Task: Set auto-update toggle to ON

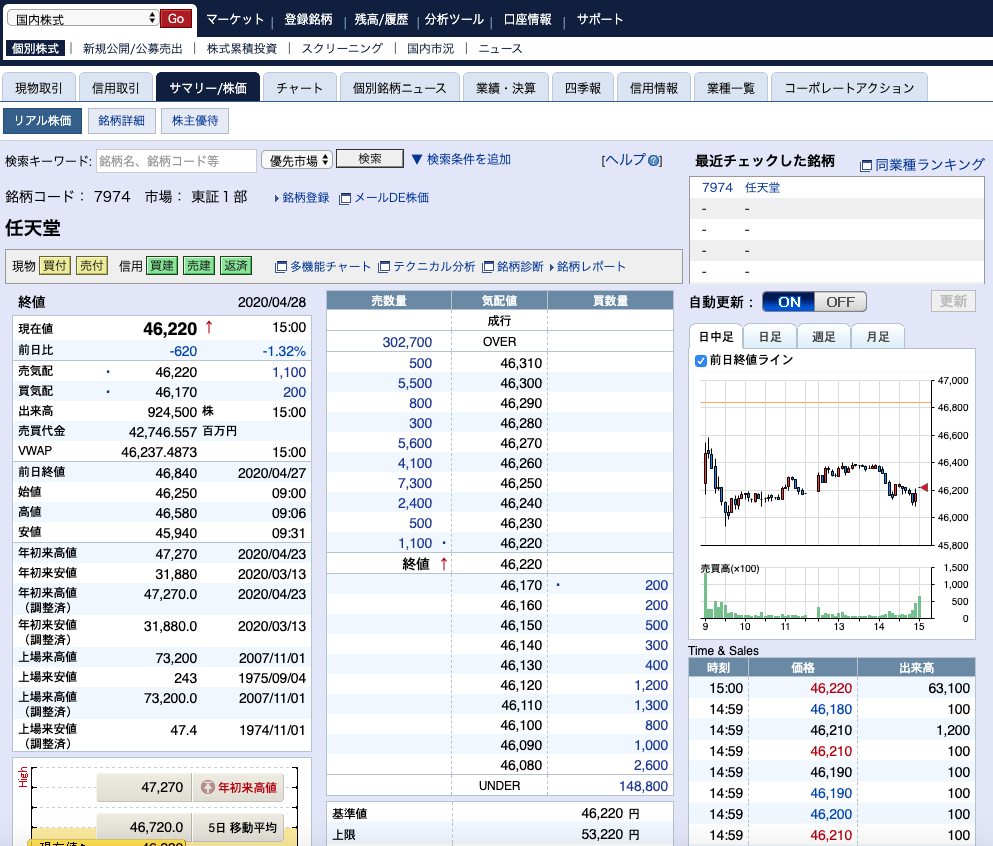Action: (x=789, y=302)
